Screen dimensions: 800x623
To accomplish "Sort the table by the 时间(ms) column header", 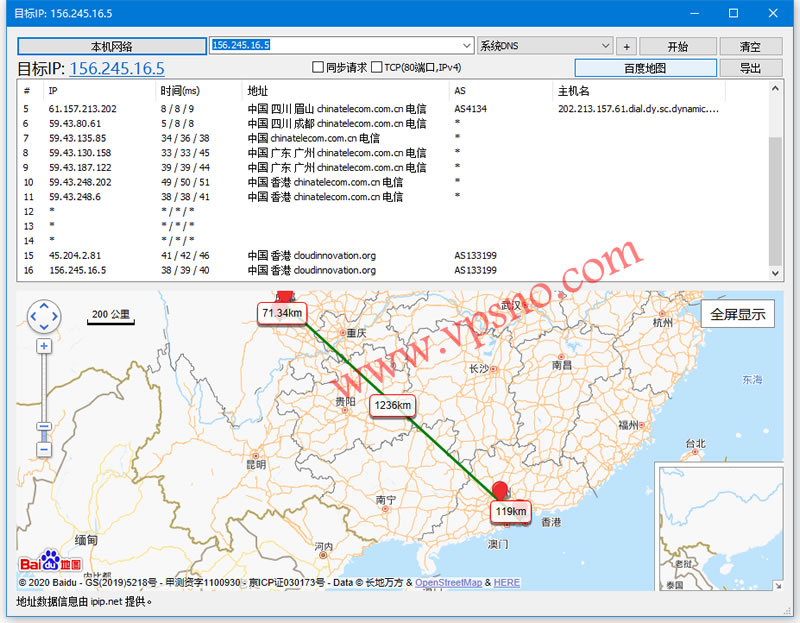I will pyautogui.click(x=180, y=91).
